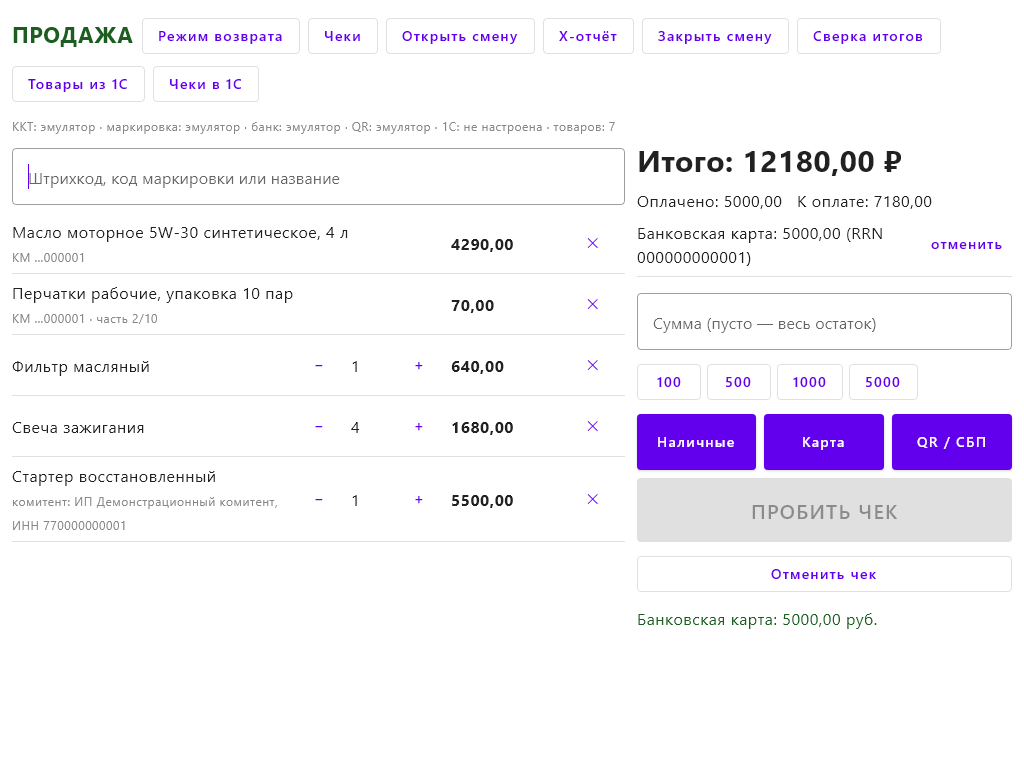Click the payment amount input field
Screen dimensions: 1024x768
tap(824, 322)
